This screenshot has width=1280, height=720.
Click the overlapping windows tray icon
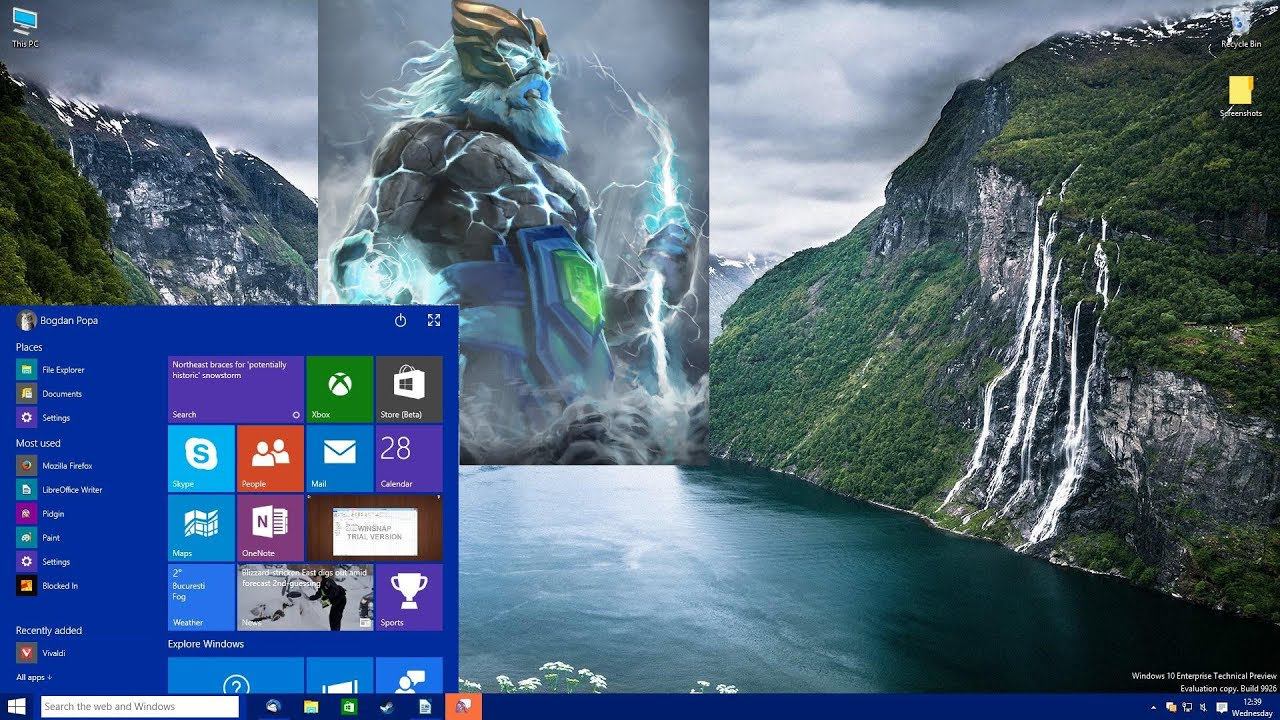pyautogui.click(x=1171, y=707)
